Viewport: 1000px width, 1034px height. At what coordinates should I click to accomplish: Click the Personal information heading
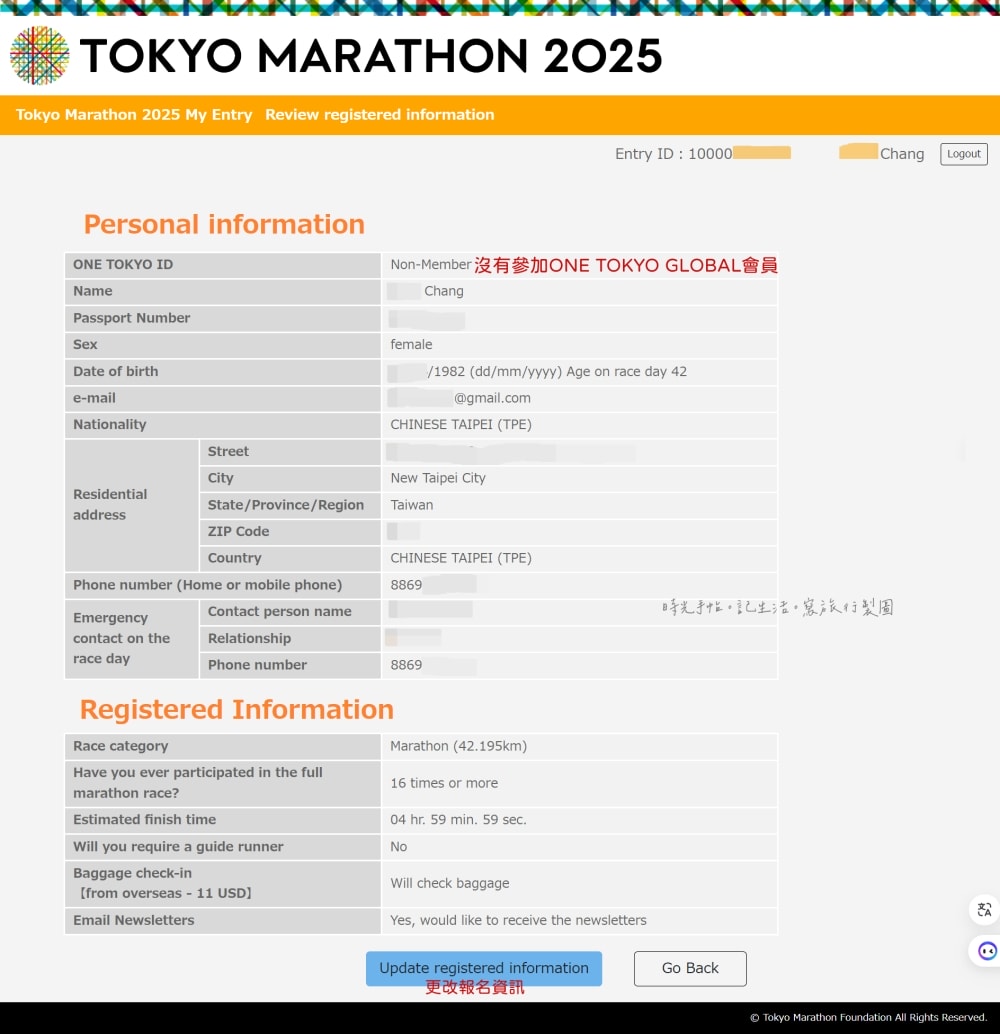(x=224, y=224)
